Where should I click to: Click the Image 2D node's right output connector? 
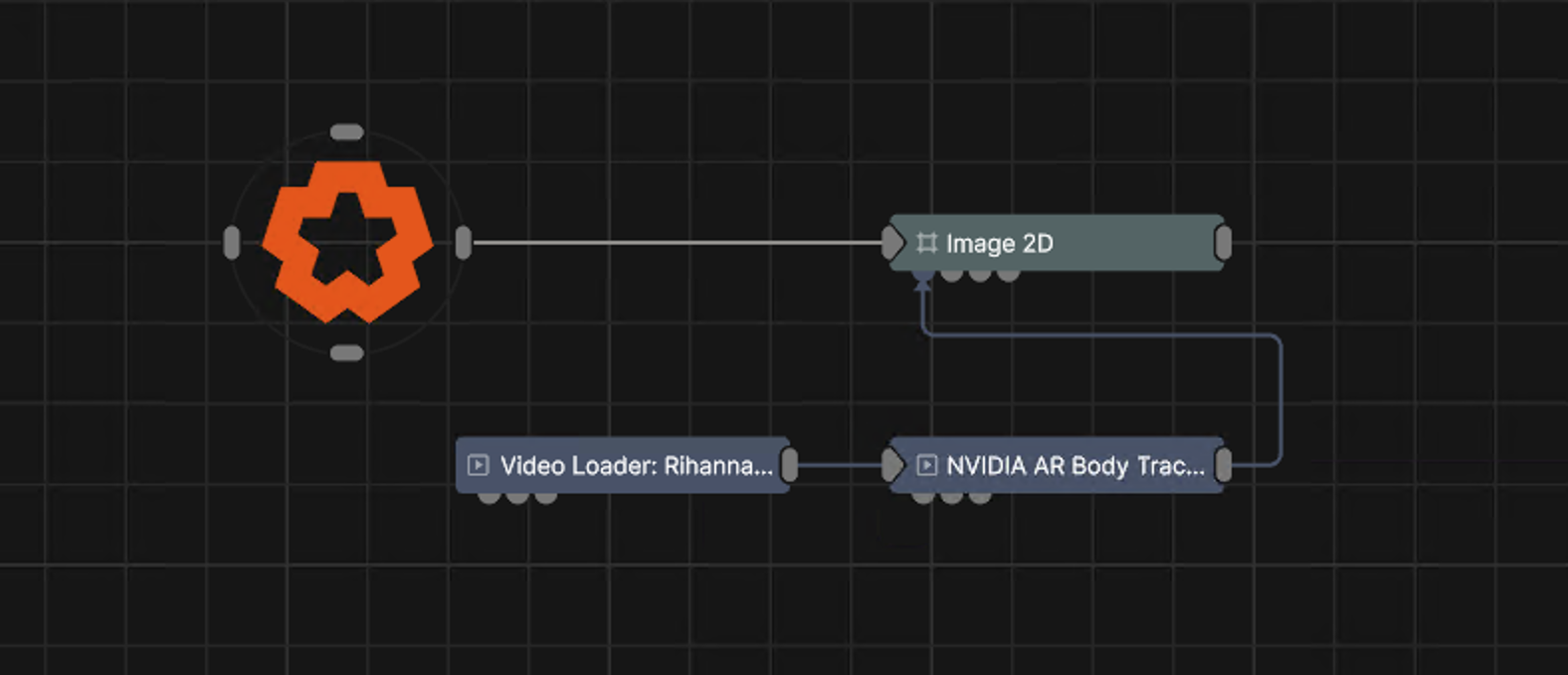coord(1224,243)
